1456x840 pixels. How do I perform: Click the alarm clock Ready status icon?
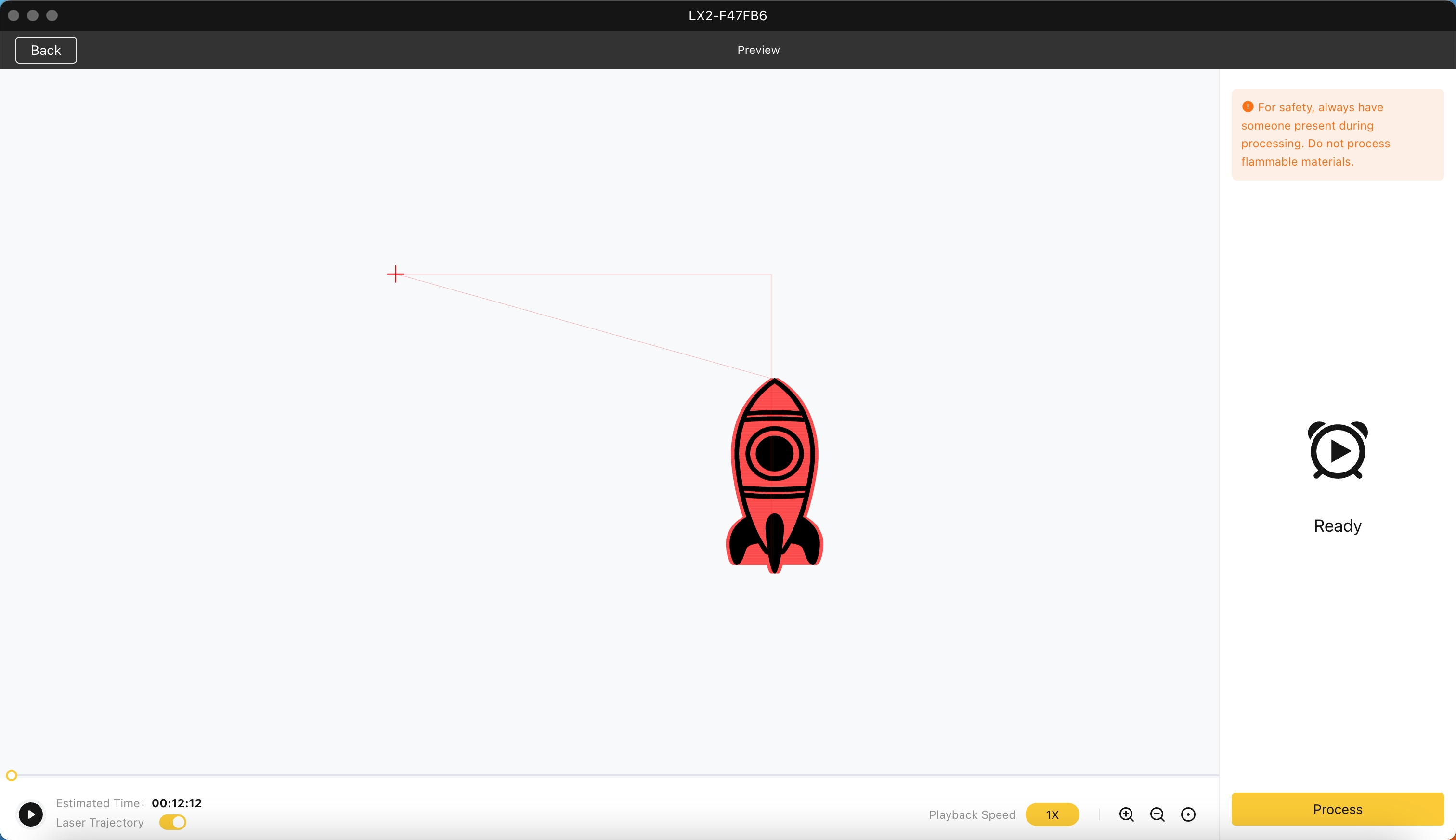[x=1337, y=450]
